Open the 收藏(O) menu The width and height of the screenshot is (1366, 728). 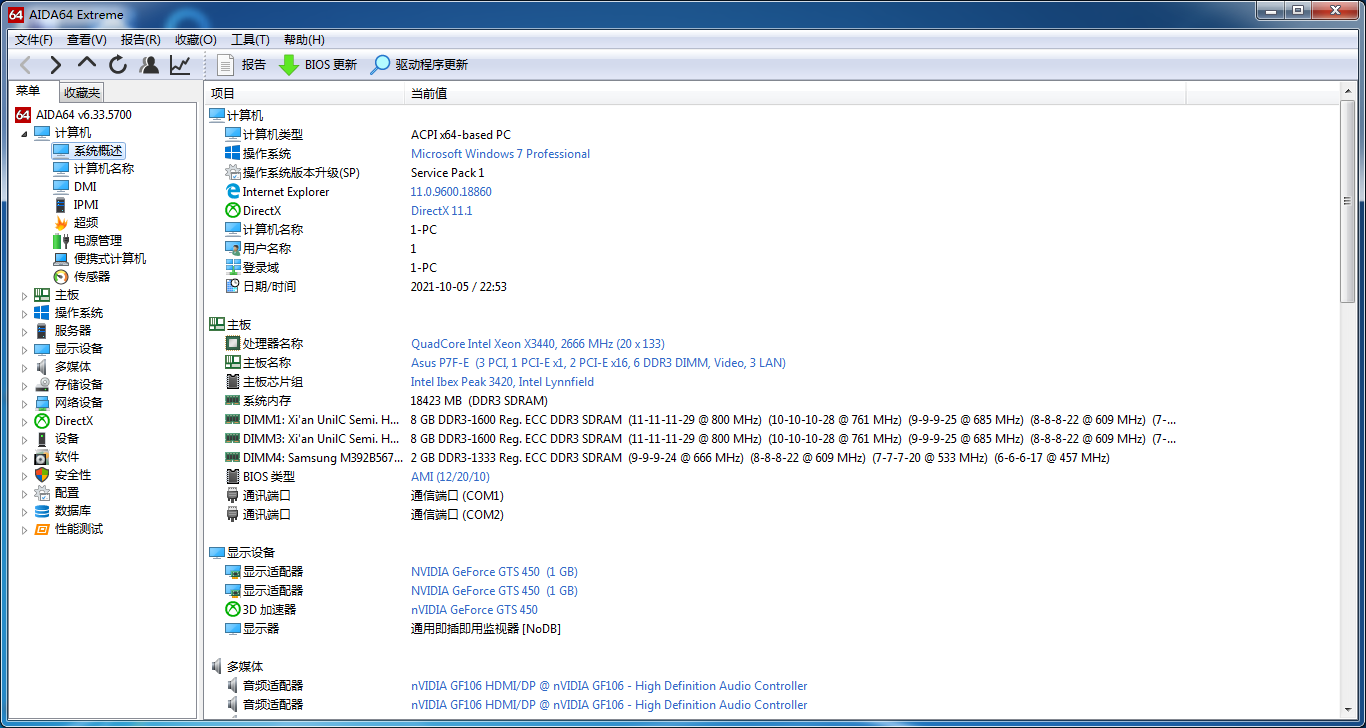click(x=196, y=40)
